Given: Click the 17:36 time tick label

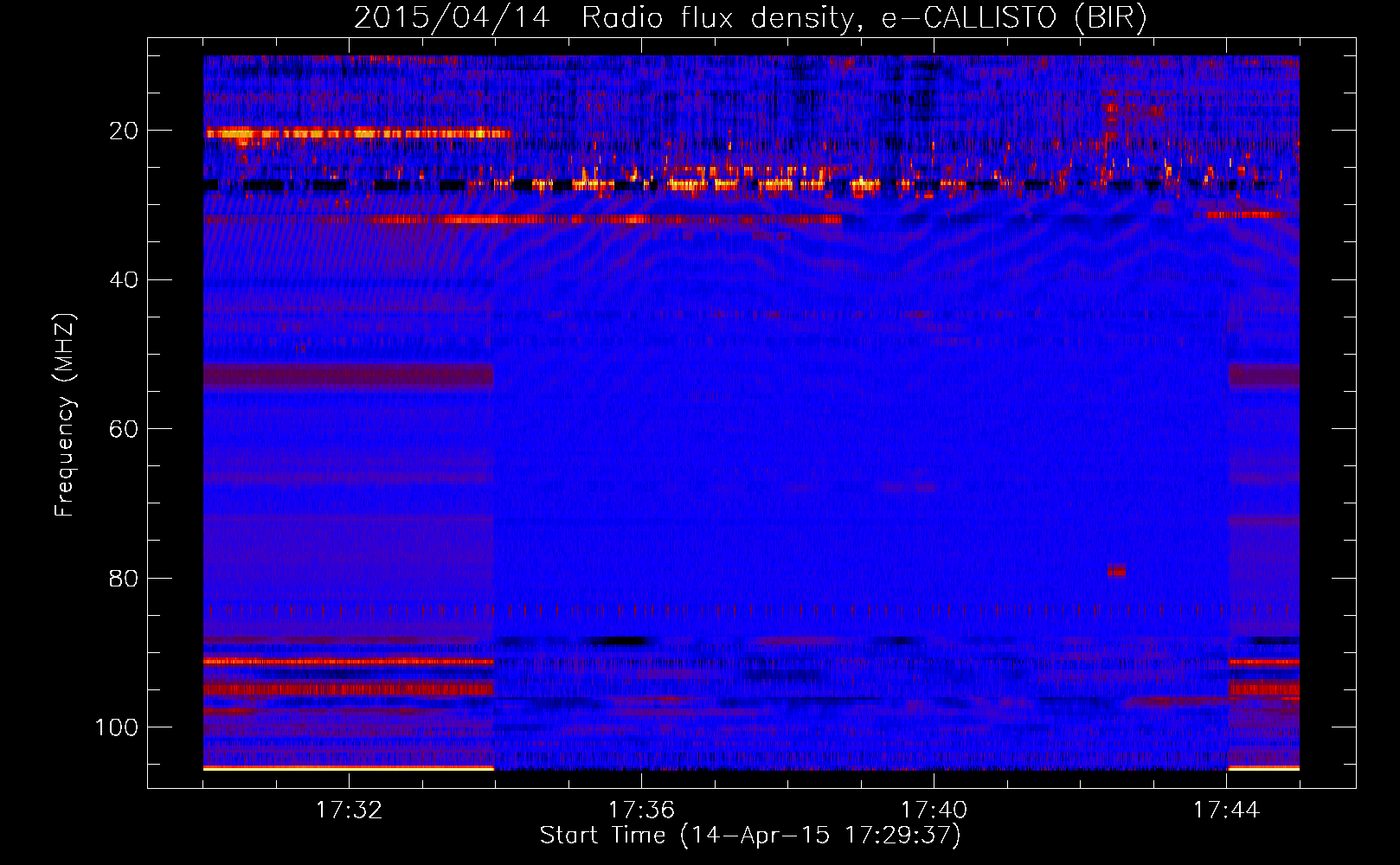Looking at the screenshot, I should tap(641, 810).
